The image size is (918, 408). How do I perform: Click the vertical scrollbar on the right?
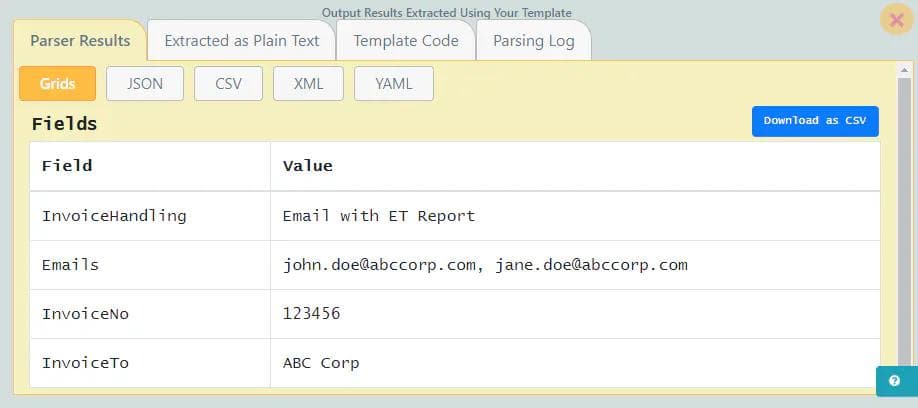(x=904, y=200)
